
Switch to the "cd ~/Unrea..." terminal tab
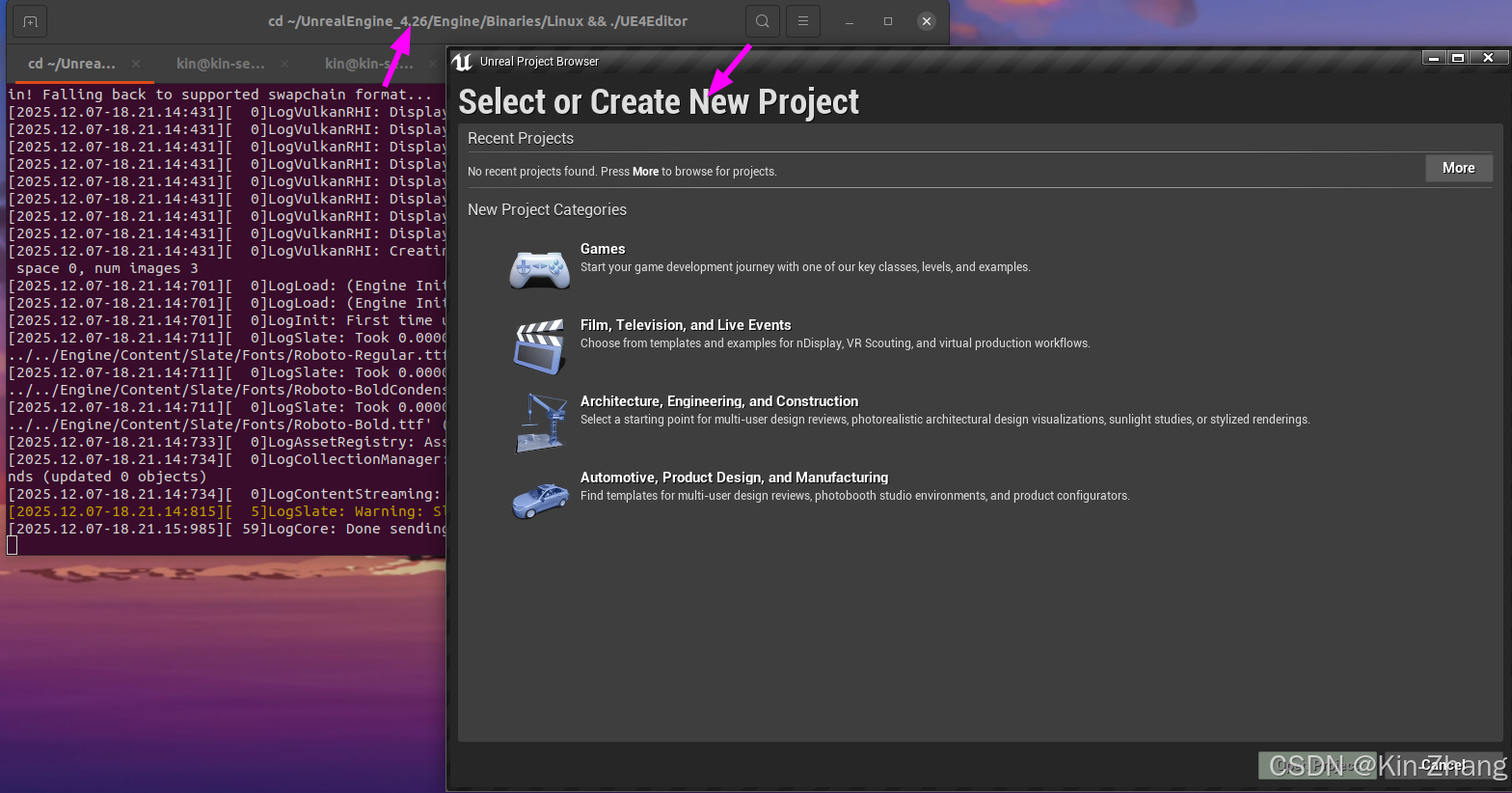tap(71, 64)
